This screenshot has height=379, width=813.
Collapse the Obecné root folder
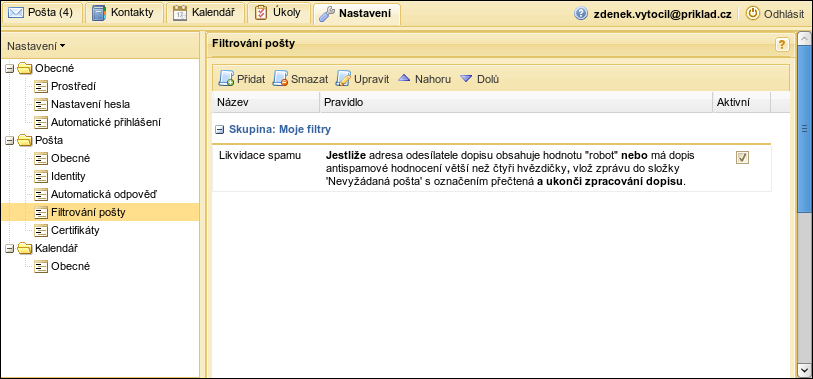9,68
